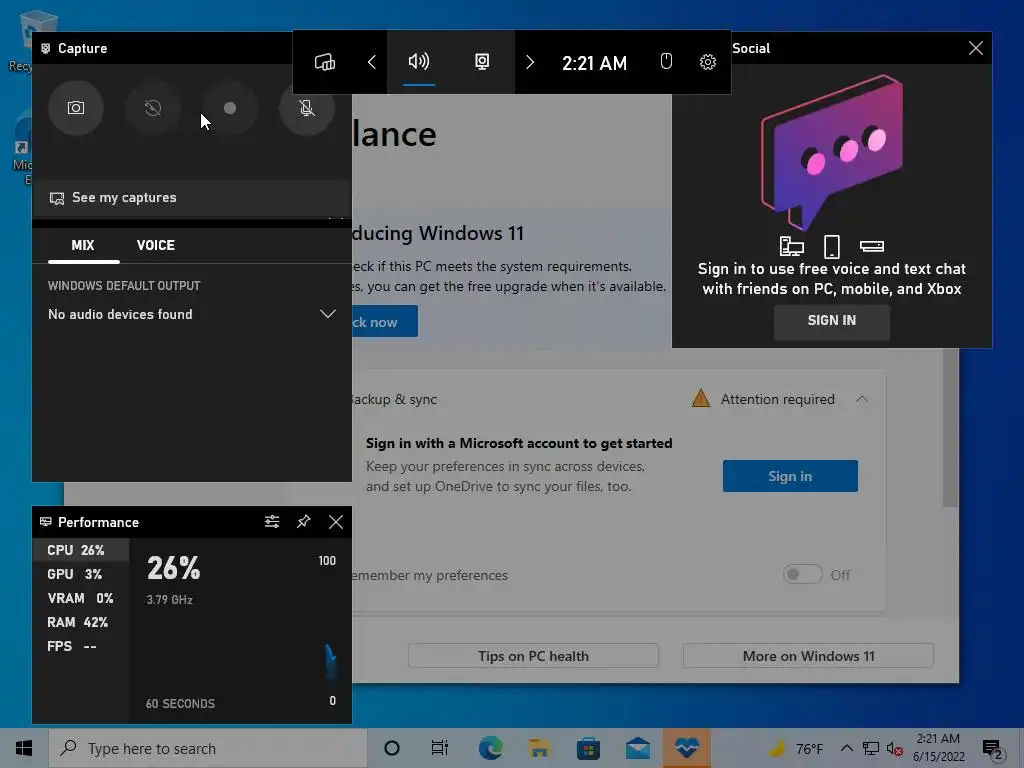
Task: Click the muted volume tray icon
Action: (x=894, y=748)
